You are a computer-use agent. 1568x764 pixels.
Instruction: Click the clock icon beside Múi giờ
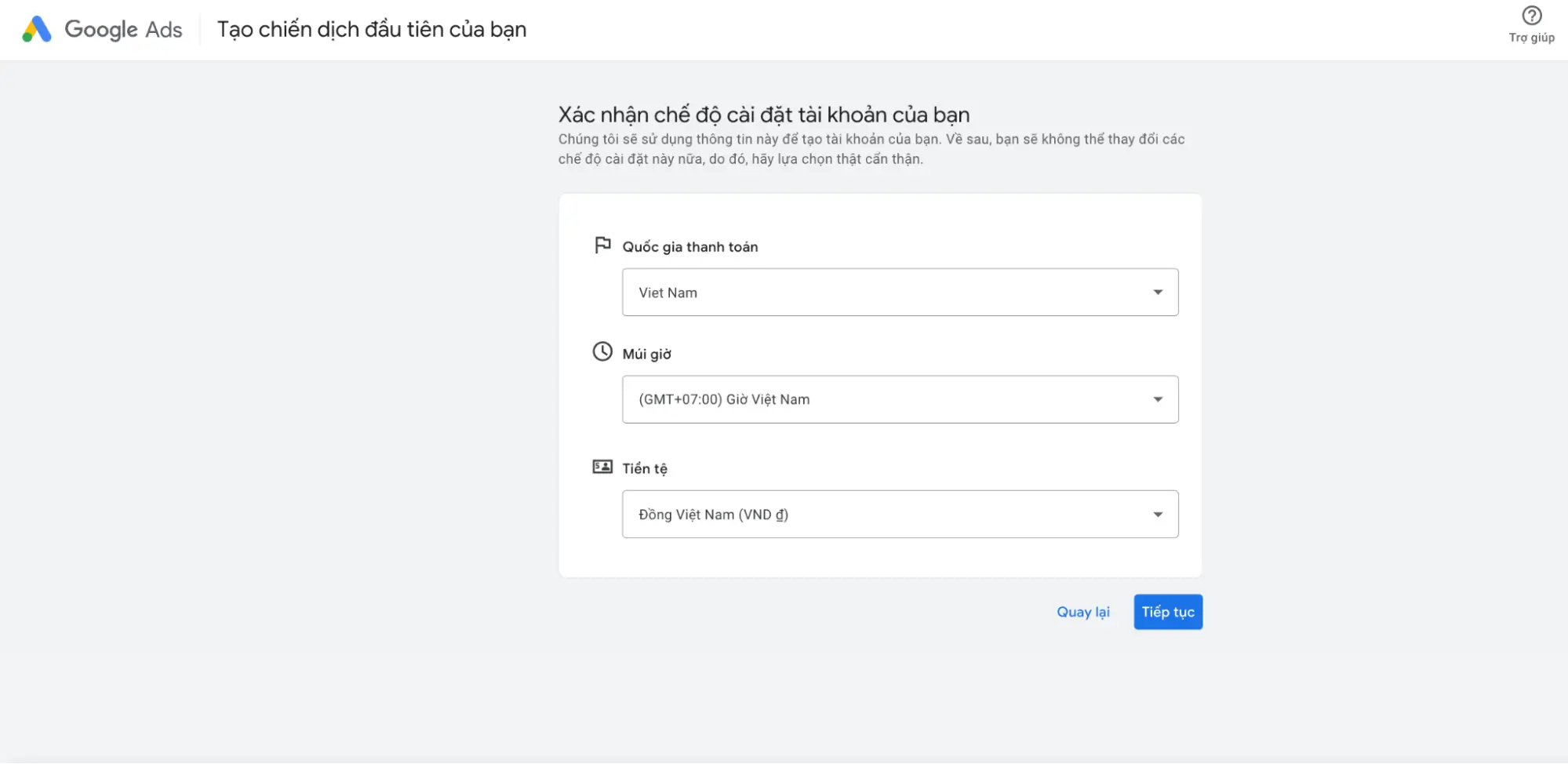602,351
